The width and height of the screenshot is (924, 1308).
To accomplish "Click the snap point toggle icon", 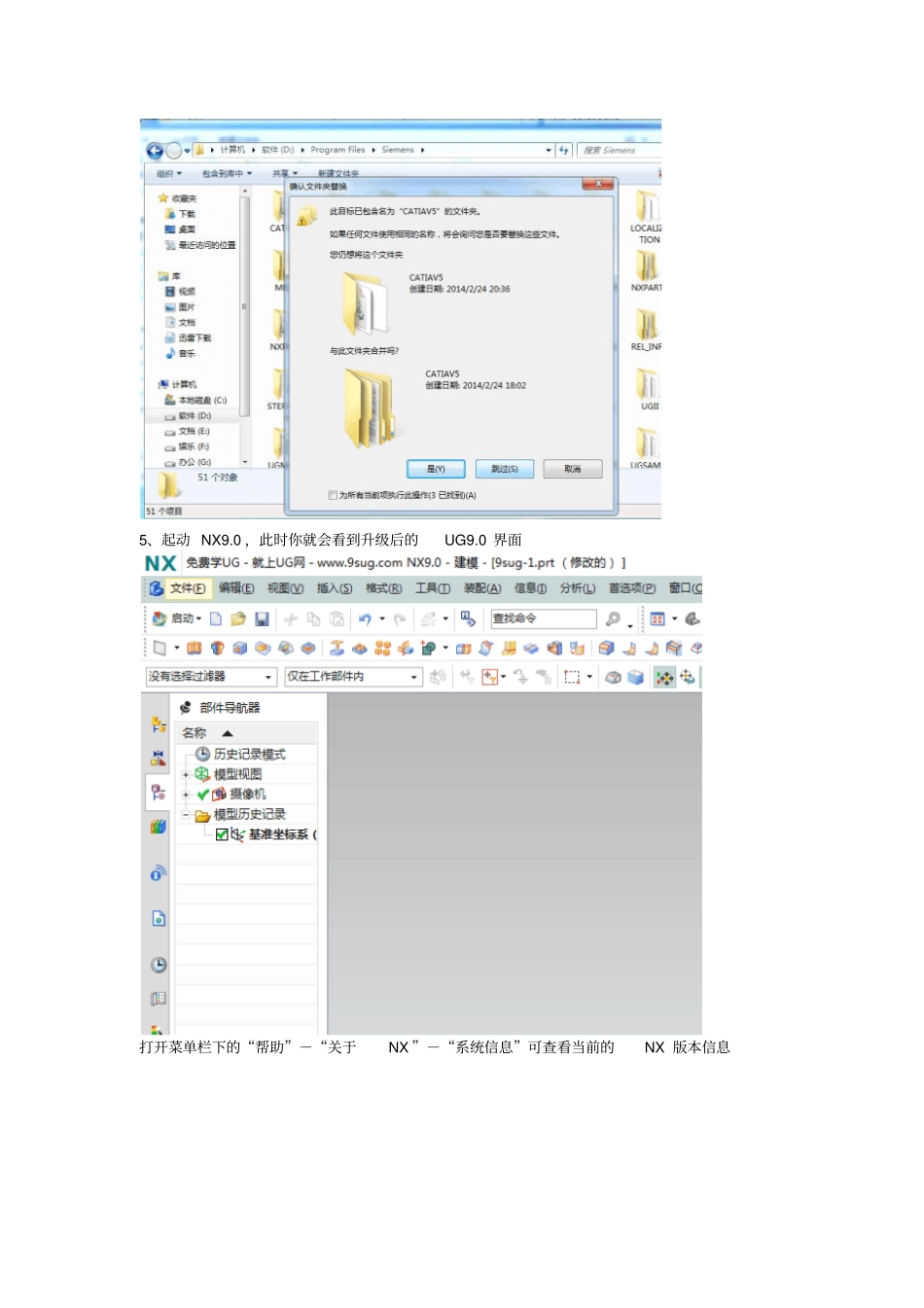I will 664,677.
